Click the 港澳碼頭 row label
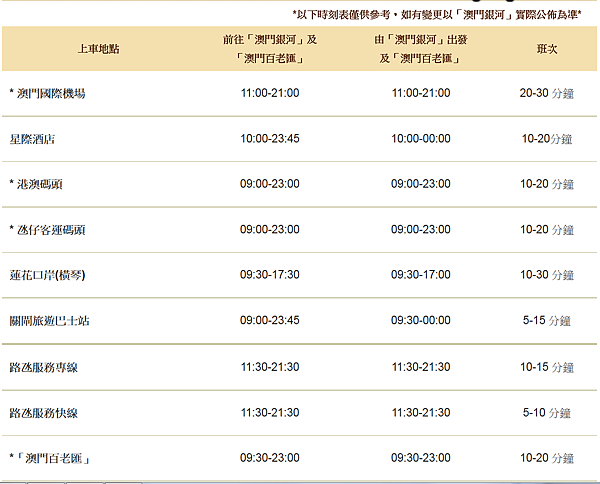The image size is (600, 484). (x=36, y=184)
